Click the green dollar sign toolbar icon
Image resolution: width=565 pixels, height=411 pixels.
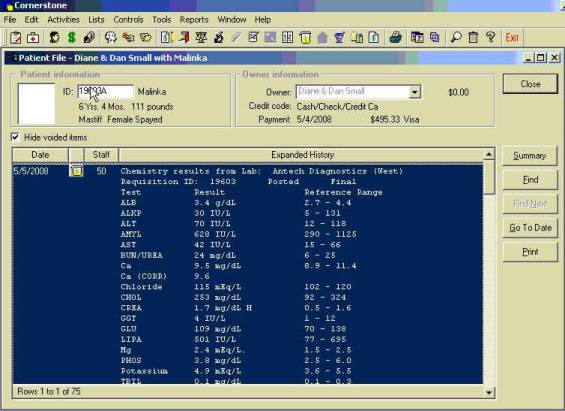(x=72, y=37)
